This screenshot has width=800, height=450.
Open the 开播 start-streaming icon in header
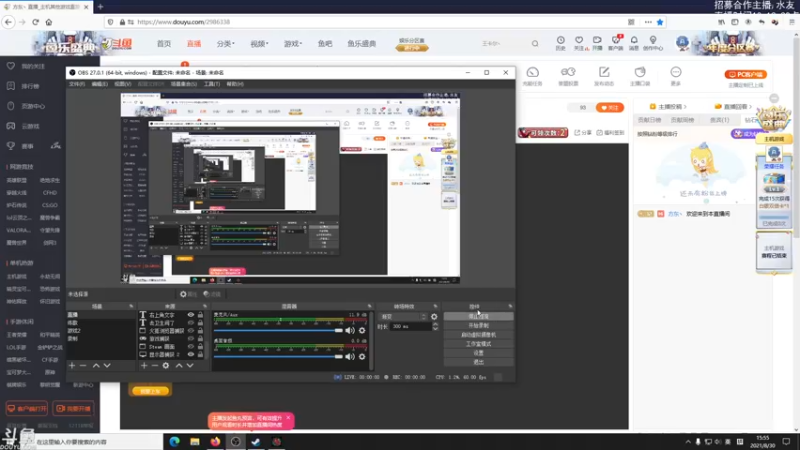coord(597,43)
